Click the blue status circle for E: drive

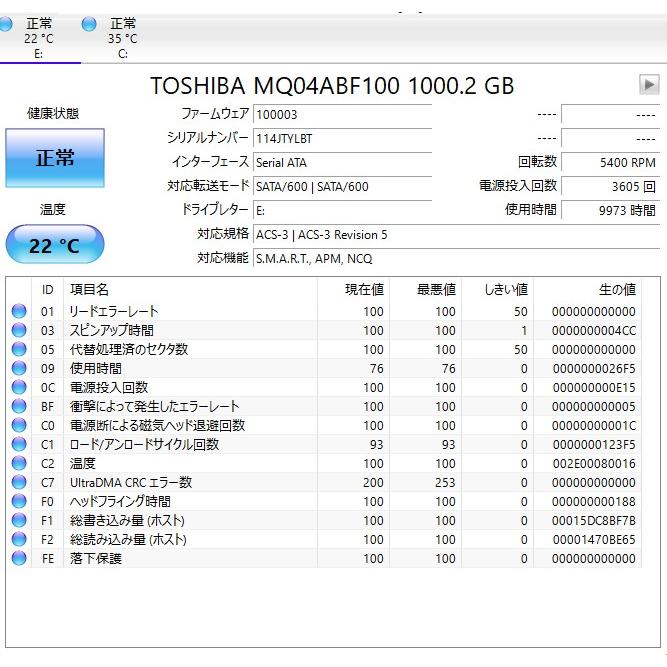(6, 24)
